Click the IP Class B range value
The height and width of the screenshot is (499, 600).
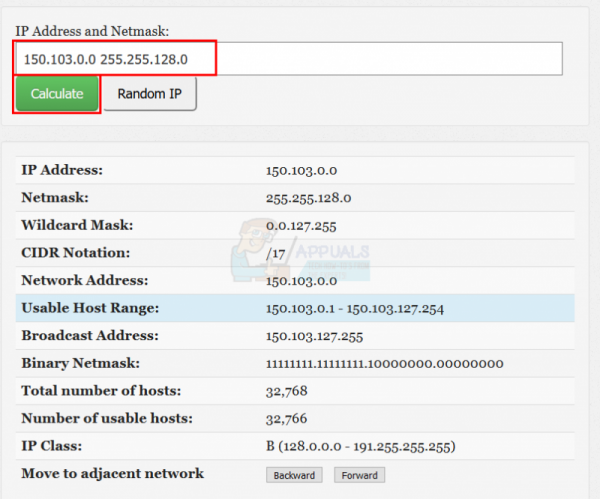click(360, 447)
